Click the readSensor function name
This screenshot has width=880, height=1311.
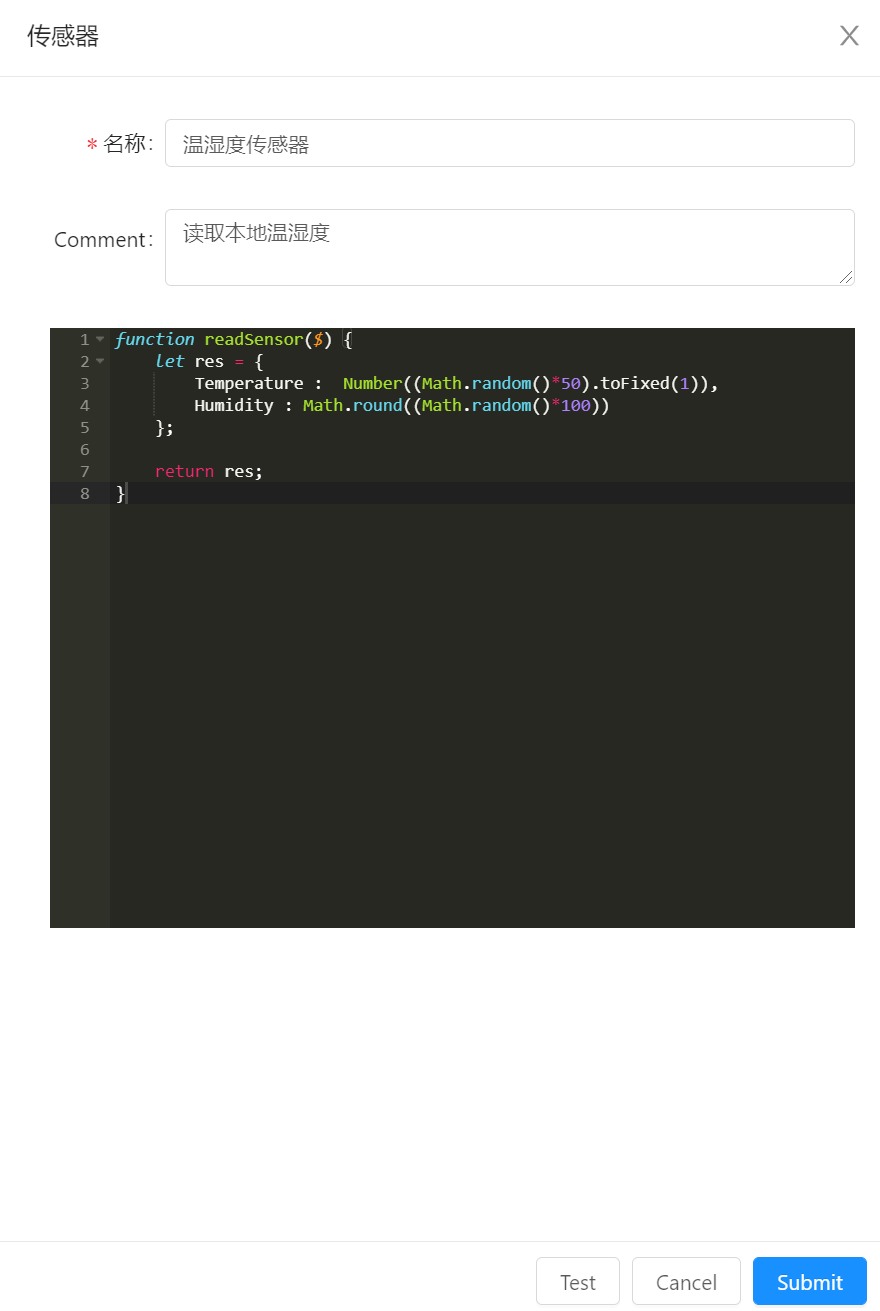coord(253,340)
